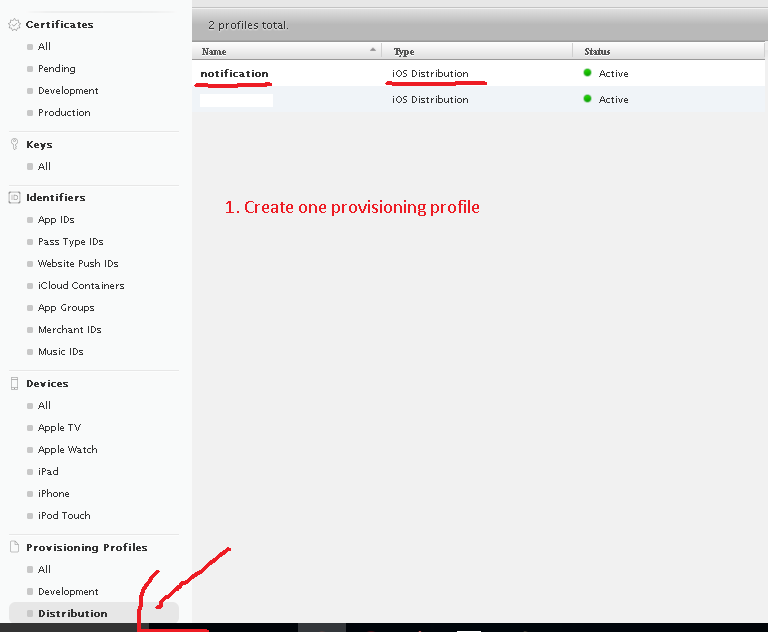Show Apple Watch devices
This screenshot has height=632, width=768.
pyautogui.click(x=68, y=450)
